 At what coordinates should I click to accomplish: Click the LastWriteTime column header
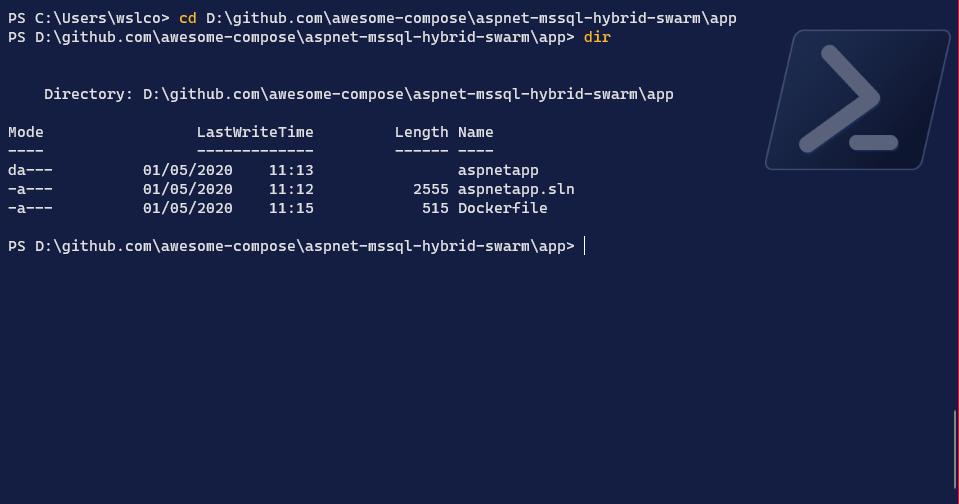(x=255, y=132)
